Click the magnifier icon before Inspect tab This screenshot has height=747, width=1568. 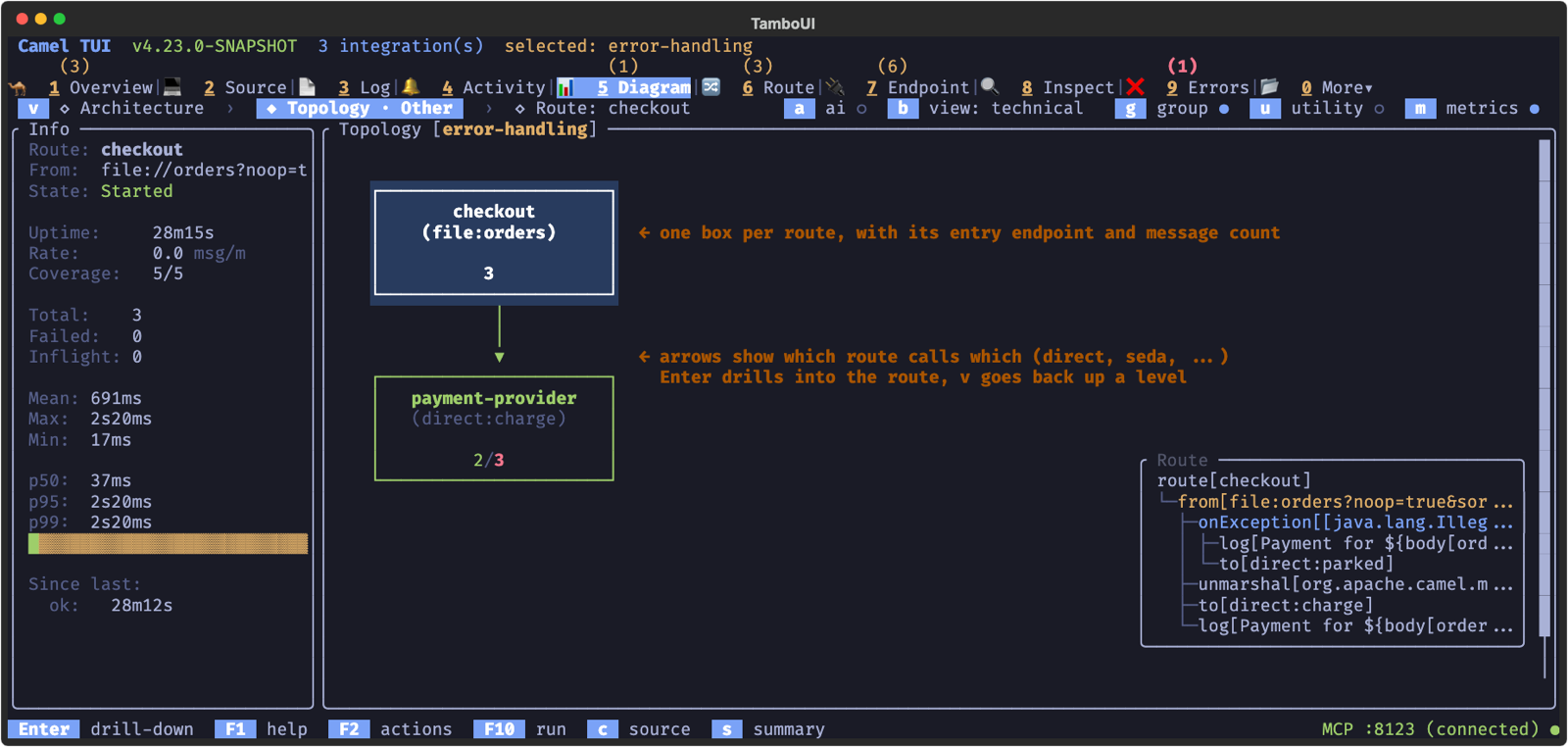coord(990,87)
